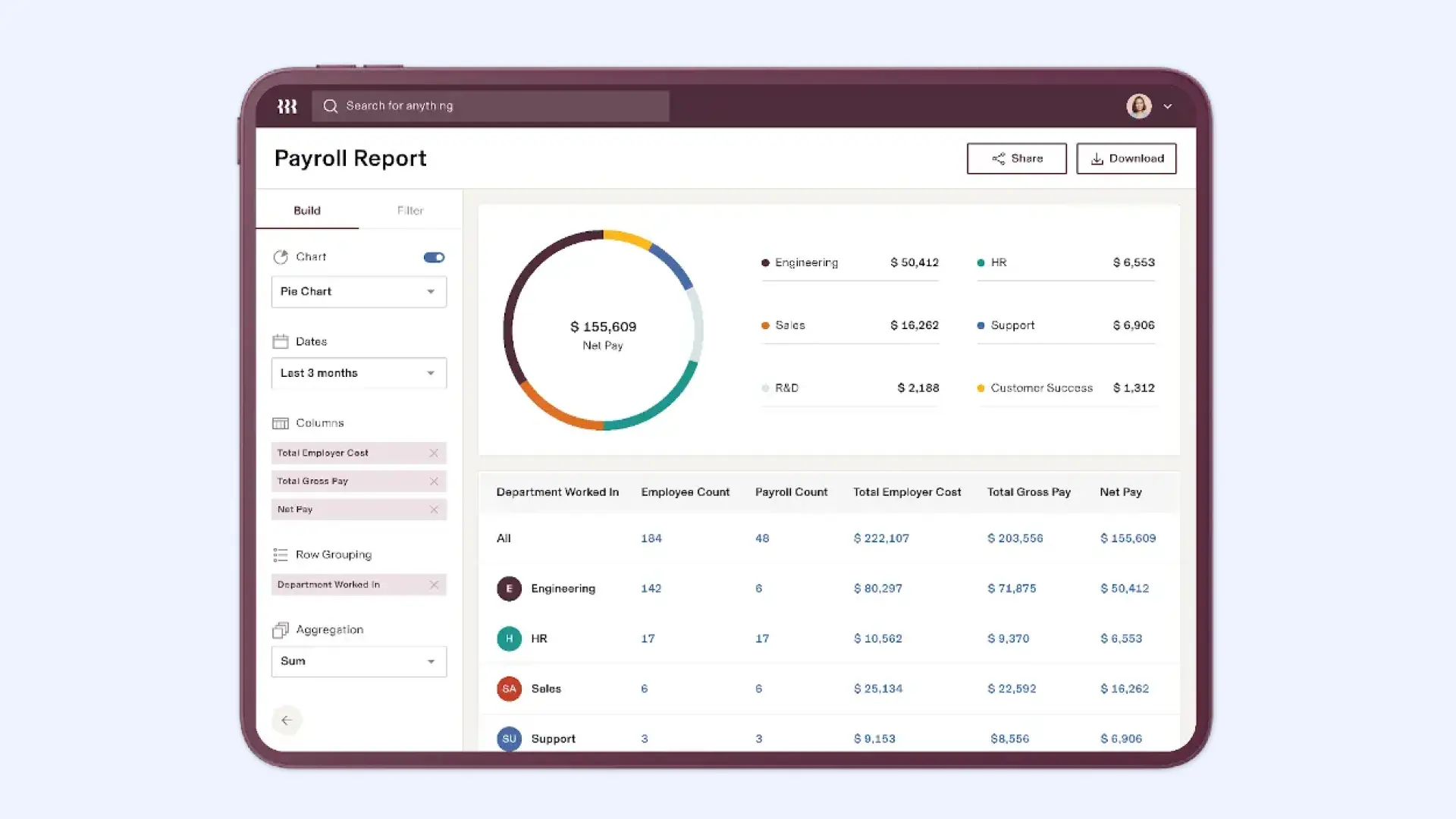Screen dimensions: 1456x819
Task: Remove the Total Employer Cost column
Action: [434, 453]
